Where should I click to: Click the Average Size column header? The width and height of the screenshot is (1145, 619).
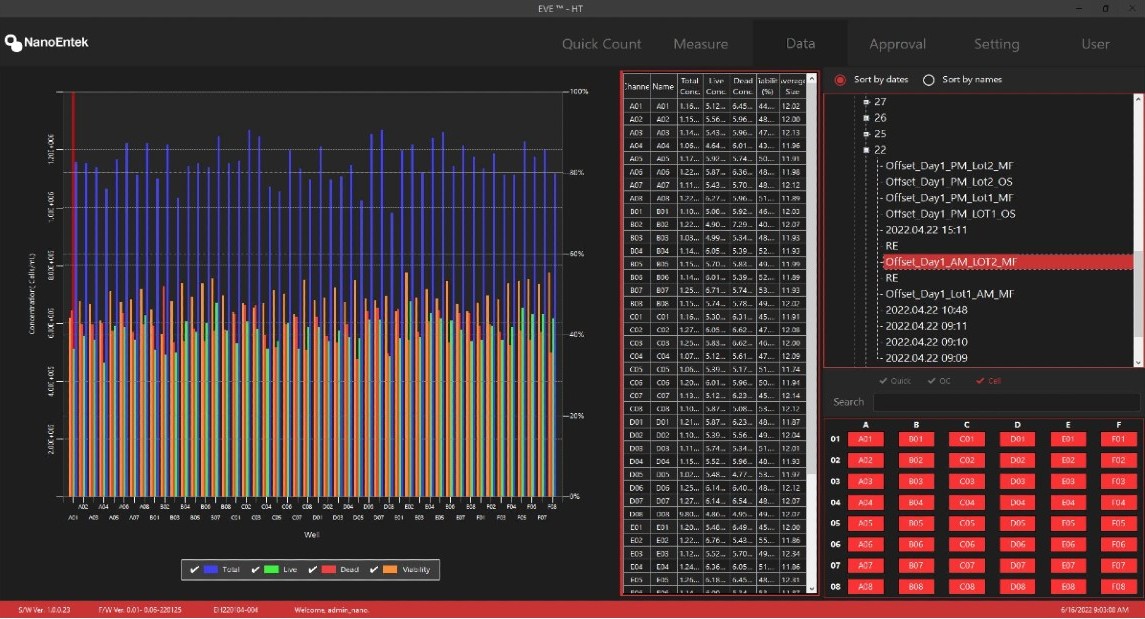click(x=792, y=86)
